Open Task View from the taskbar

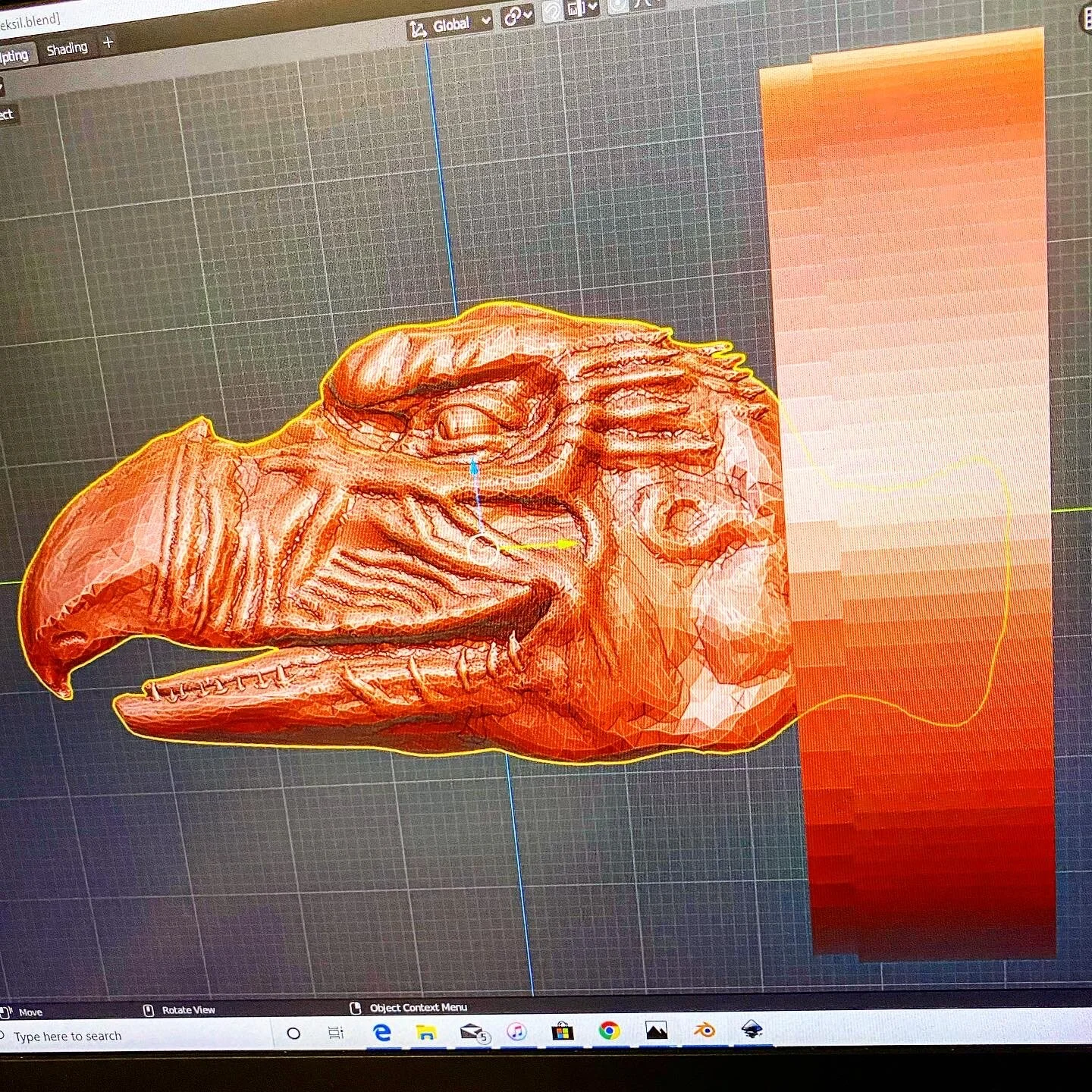point(336,1033)
